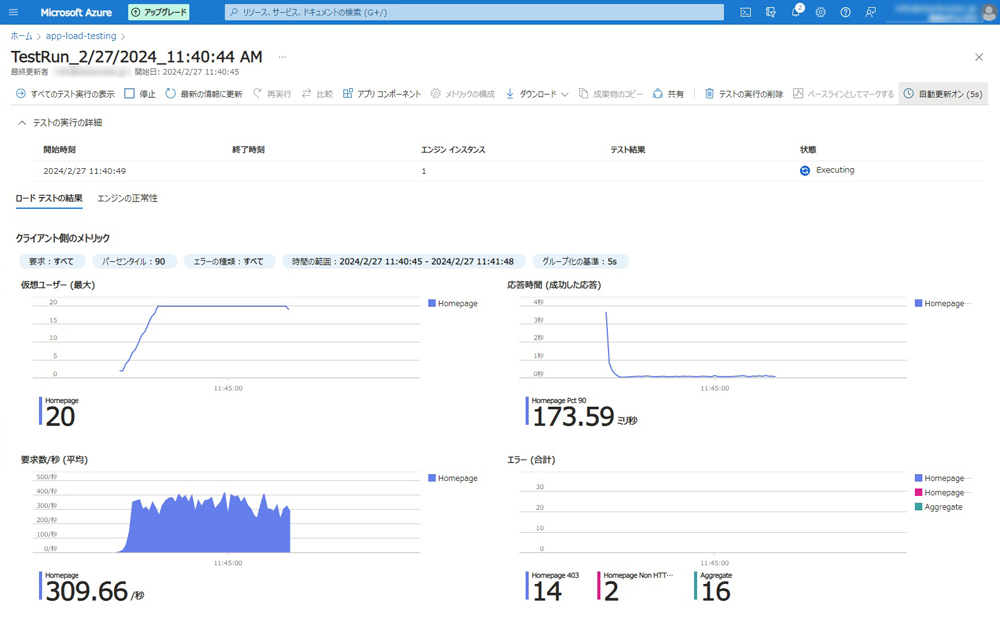Click the 共有 share button
The height and width of the screenshot is (618, 1000).
point(668,94)
